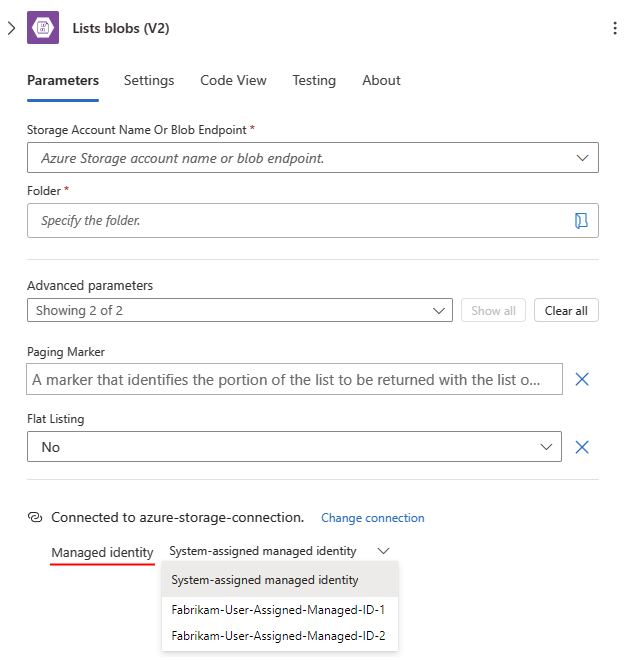
Task: Switch to the Settings tab
Action: 149,81
